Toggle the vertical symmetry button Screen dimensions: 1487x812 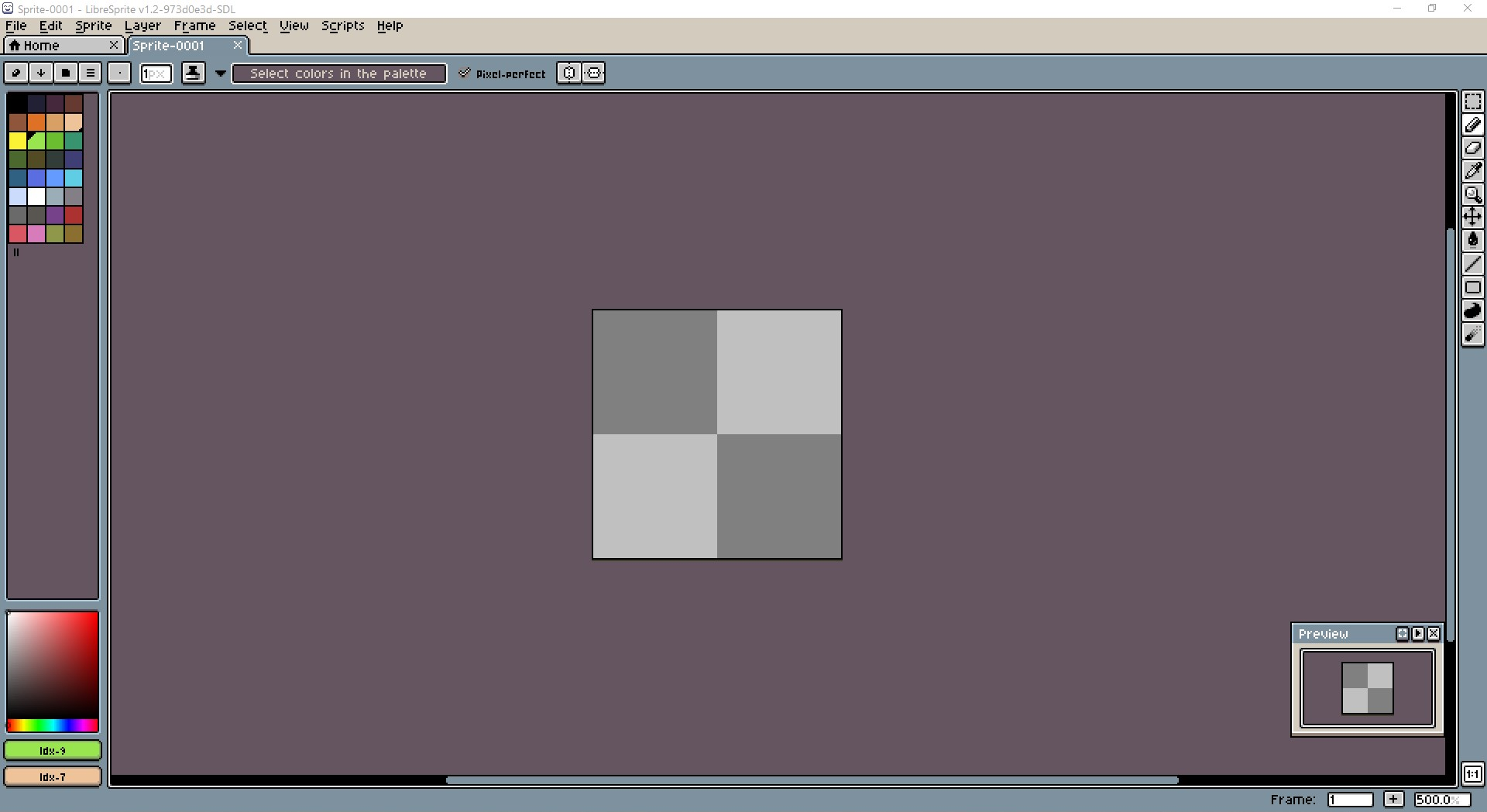tap(593, 73)
